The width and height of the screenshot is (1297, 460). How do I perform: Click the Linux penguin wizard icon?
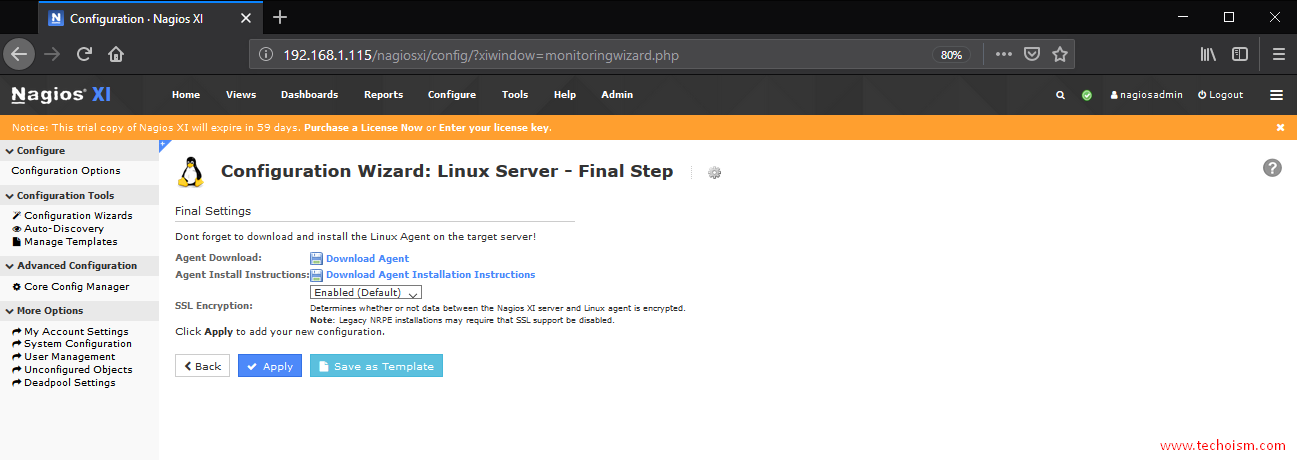click(190, 172)
